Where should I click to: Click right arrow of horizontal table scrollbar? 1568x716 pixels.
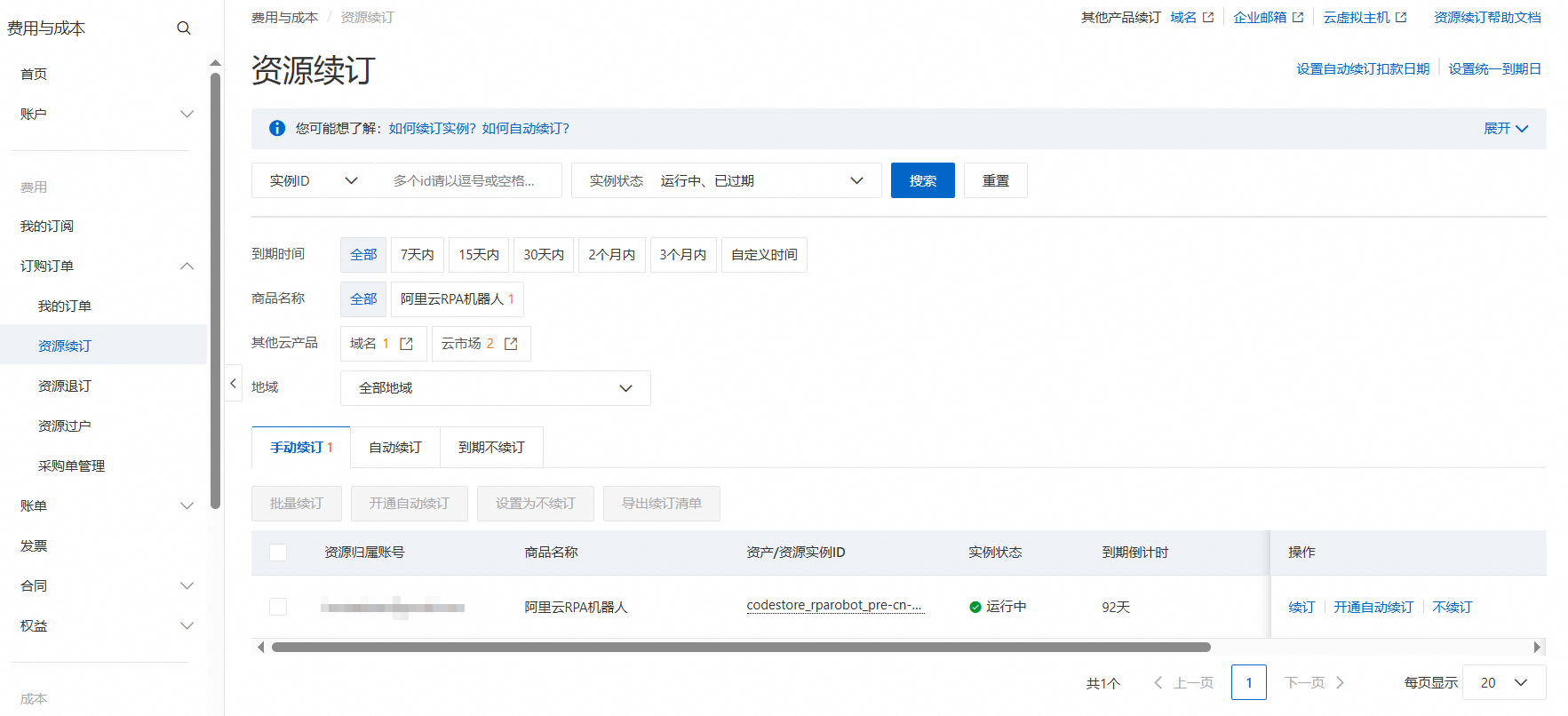[1537, 647]
